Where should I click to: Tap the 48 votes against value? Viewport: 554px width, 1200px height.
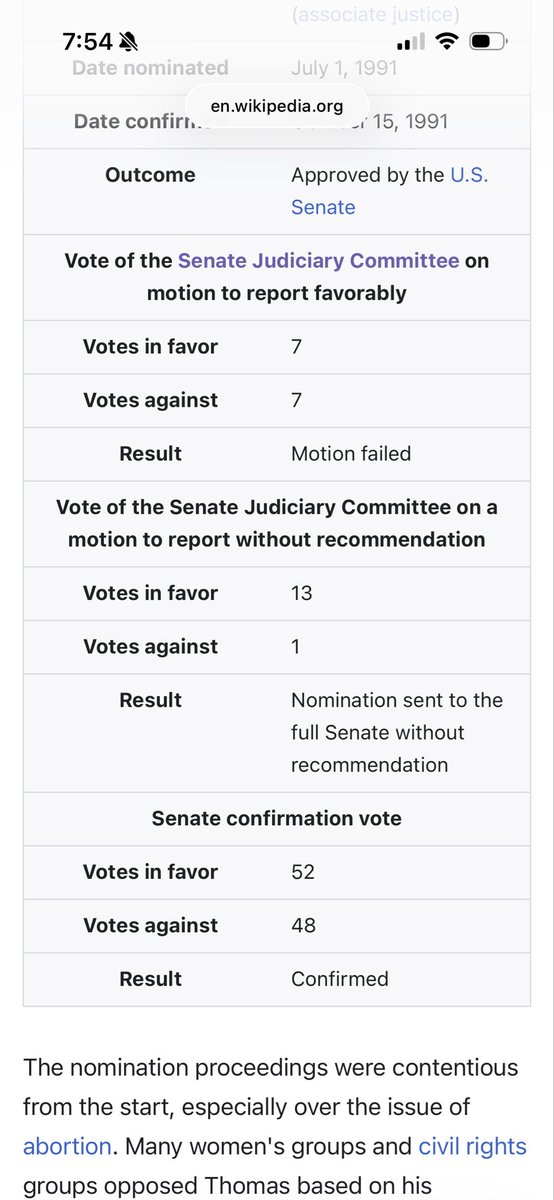click(303, 925)
